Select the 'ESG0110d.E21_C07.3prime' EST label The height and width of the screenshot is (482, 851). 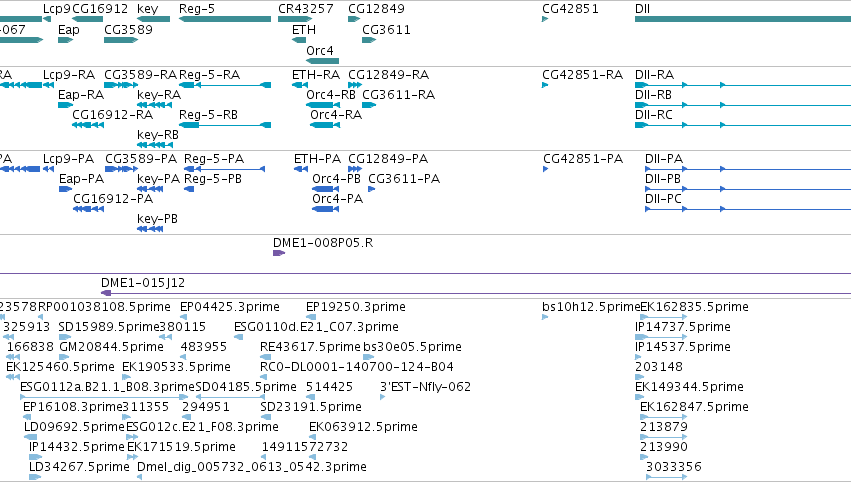click(316, 327)
